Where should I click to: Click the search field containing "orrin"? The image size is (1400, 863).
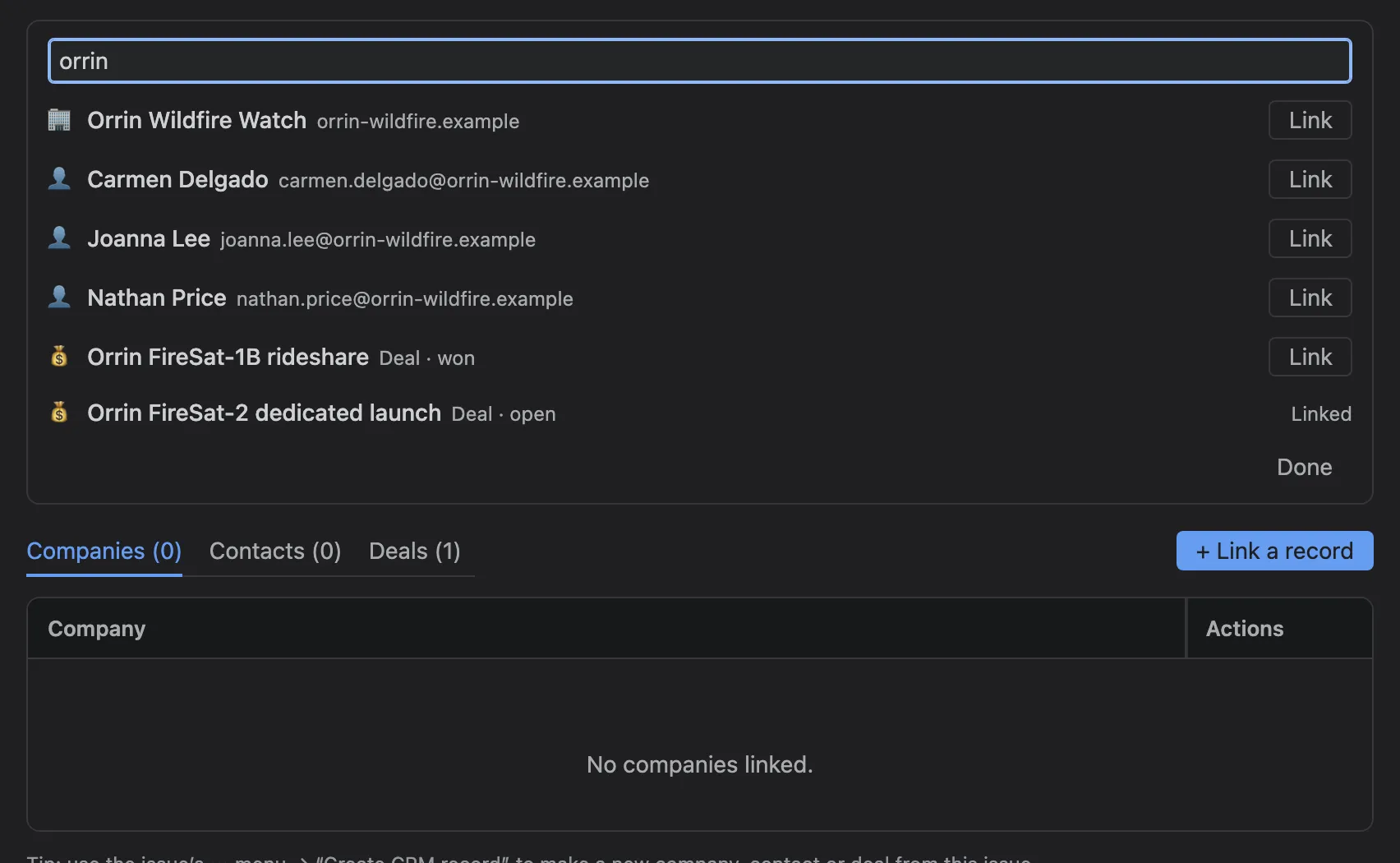pyautogui.click(x=700, y=61)
